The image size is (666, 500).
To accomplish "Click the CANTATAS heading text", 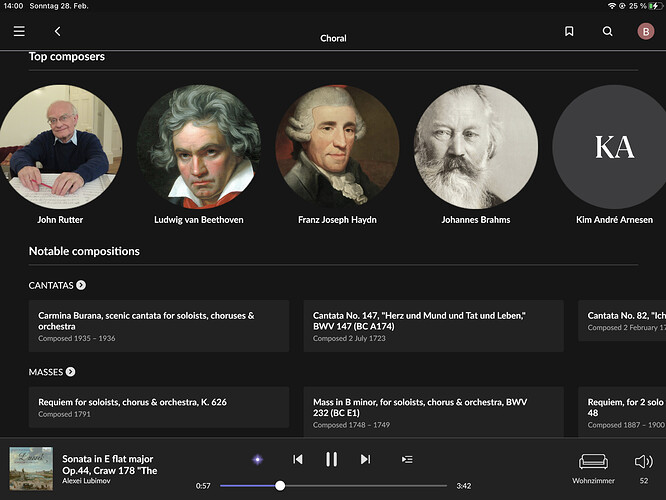I will click(51, 285).
